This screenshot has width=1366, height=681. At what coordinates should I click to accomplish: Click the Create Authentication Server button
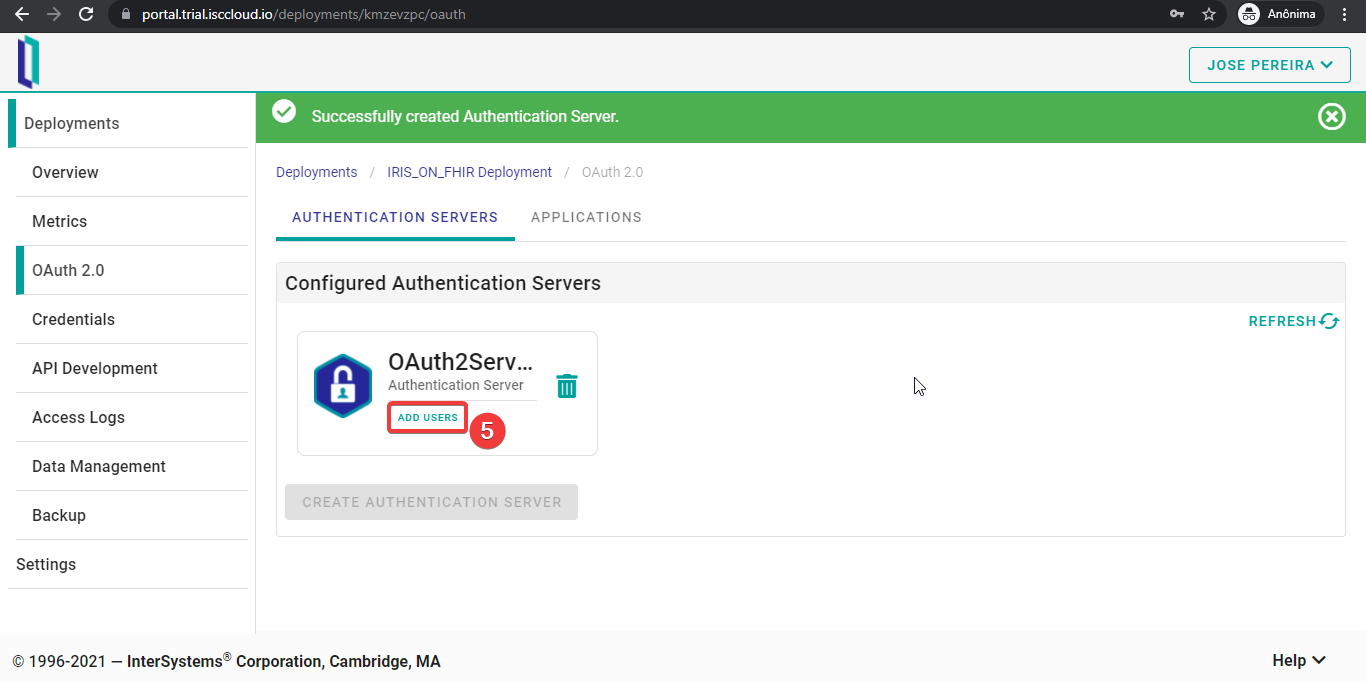431,502
